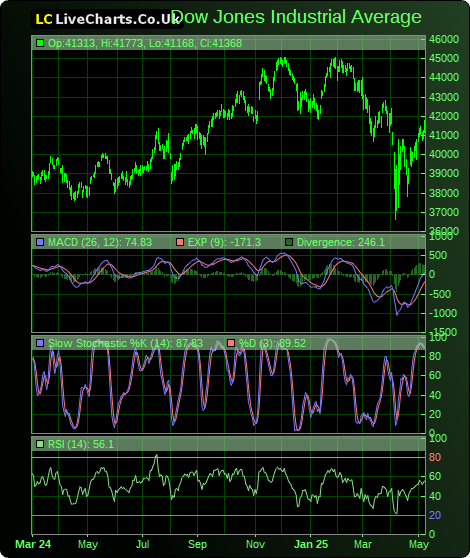This screenshot has width=470, height=558.
Task: Click the first May date axis label after Mar 24
Action: coord(88,544)
